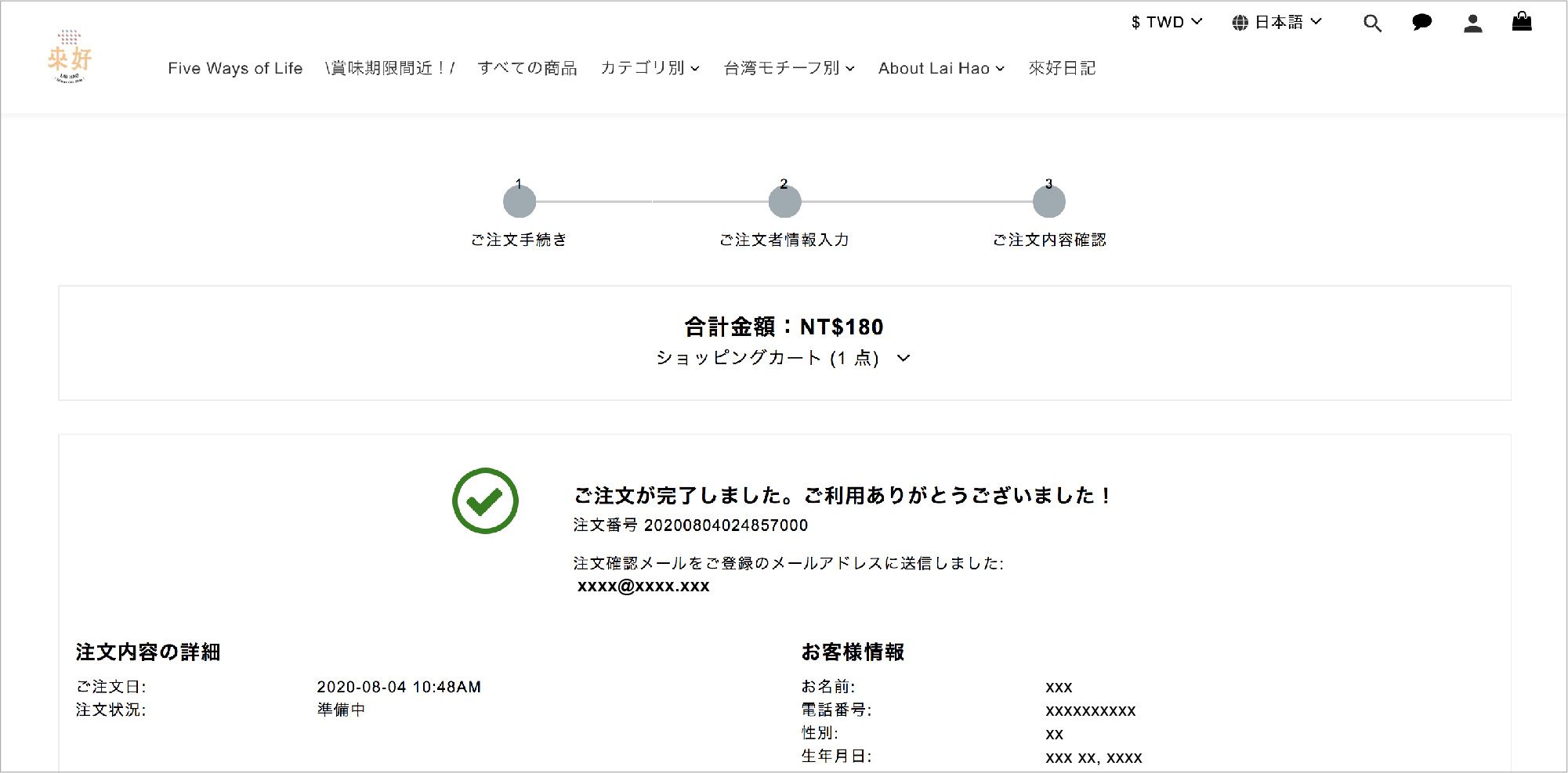Go to Five Ways of Life page
1568x773 pixels.
(235, 68)
